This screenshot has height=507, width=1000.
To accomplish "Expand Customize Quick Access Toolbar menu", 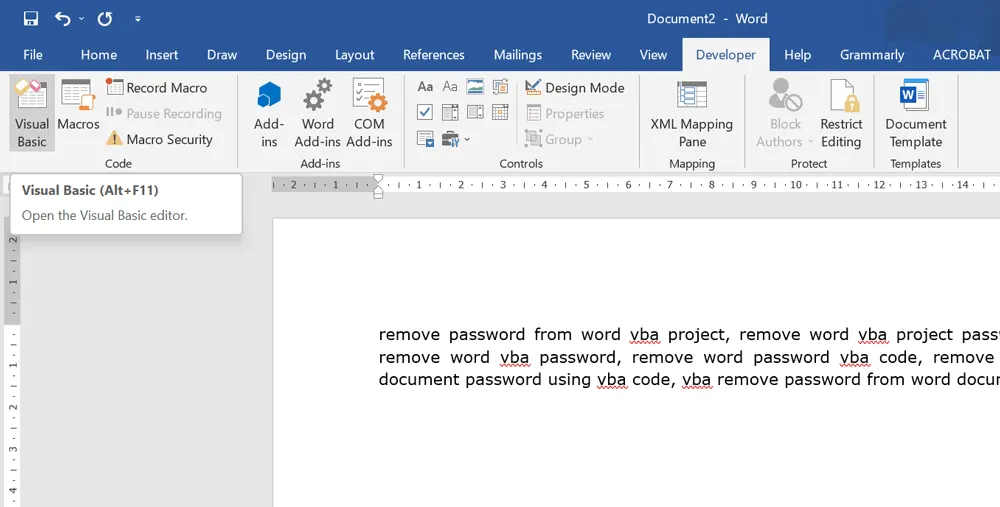I will pyautogui.click(x=137, y=19).
